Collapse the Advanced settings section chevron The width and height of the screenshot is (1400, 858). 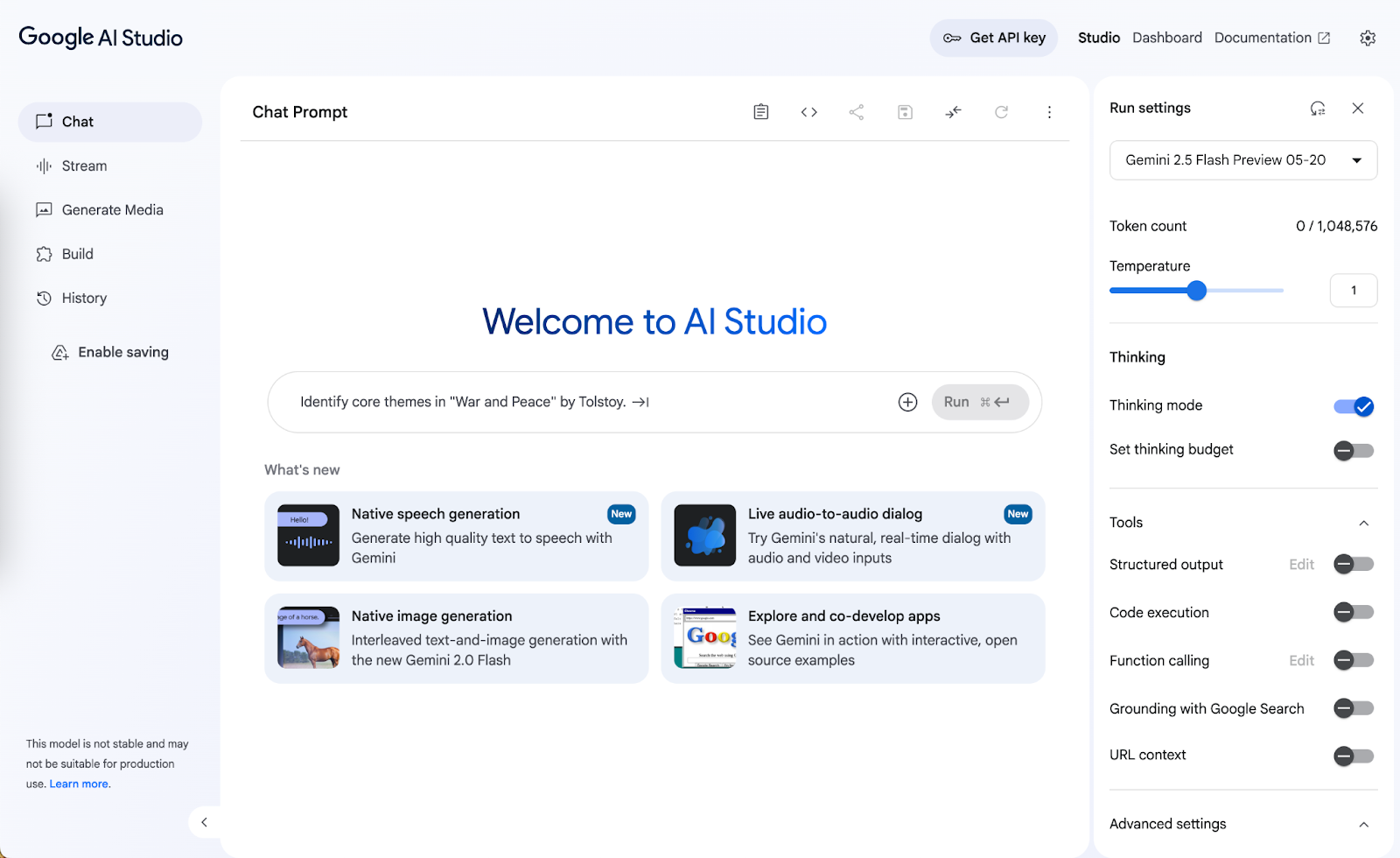tap(1363, 825)
